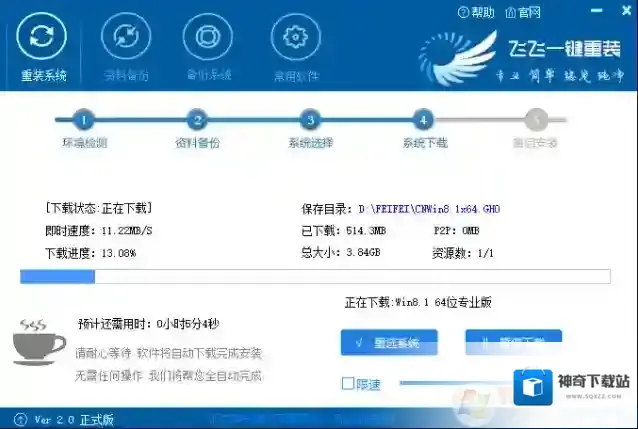Click step 3 系统选择 circle
Screen dimensions: 638x429
pyautogui.click(x=310, y=120)
